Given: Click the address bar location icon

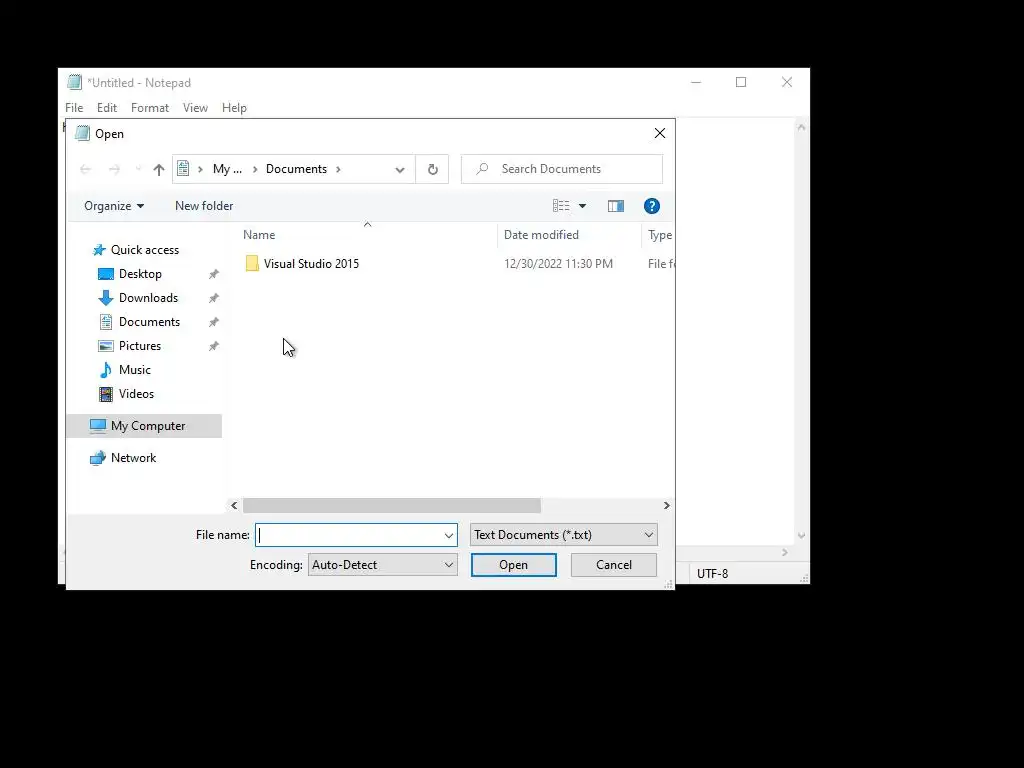Looking at the screenshot, I should coord(184,168).
